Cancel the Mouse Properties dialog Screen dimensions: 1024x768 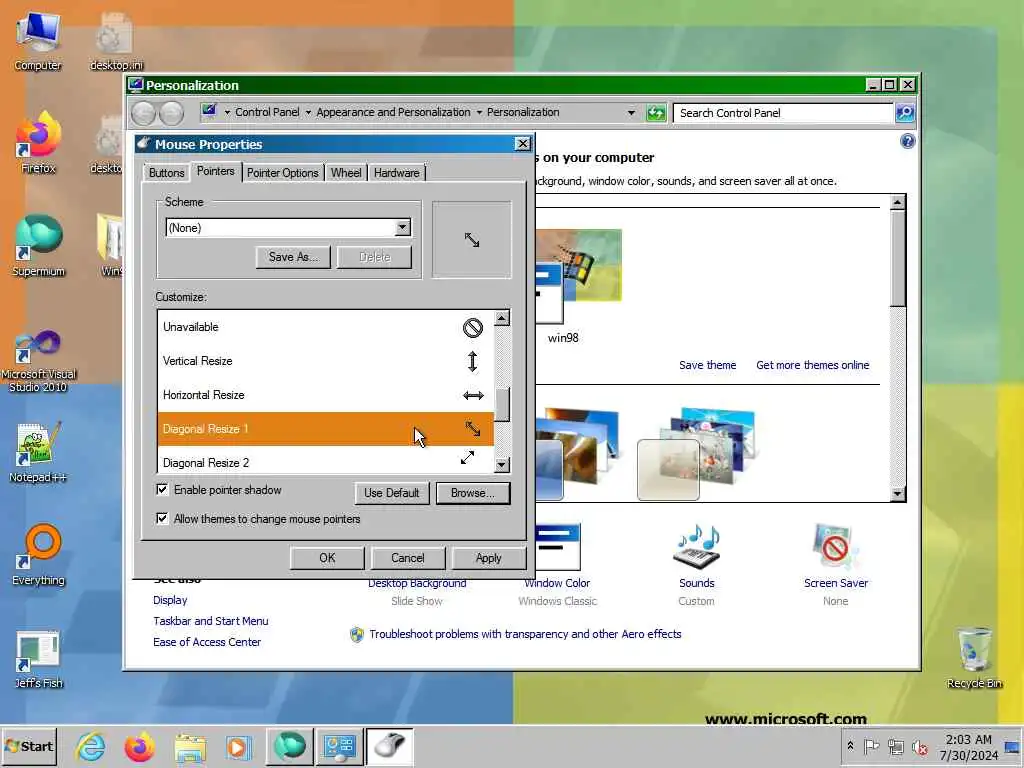408,558
